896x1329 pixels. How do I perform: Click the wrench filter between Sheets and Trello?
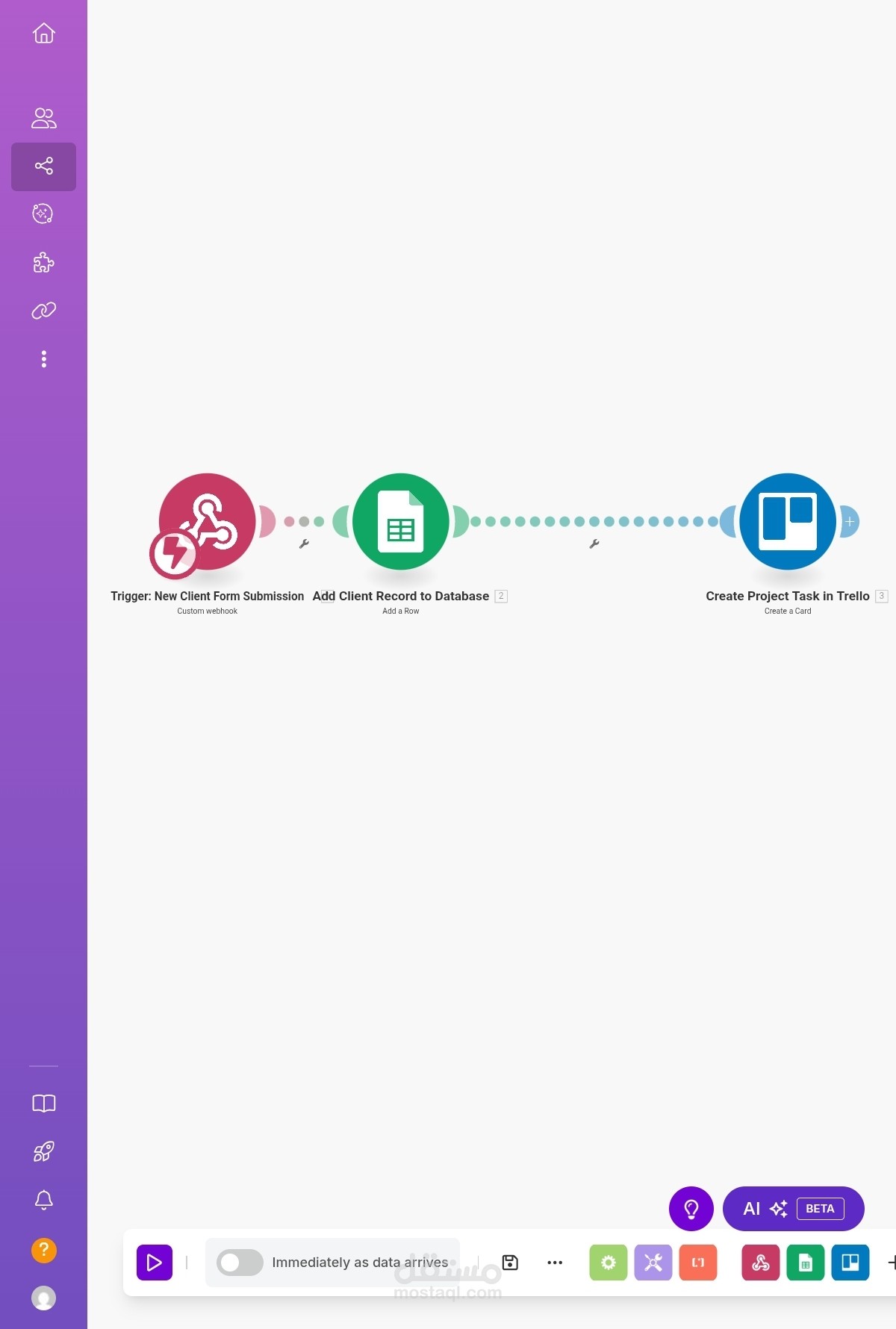pyautogui.click(x=594, y=544)
